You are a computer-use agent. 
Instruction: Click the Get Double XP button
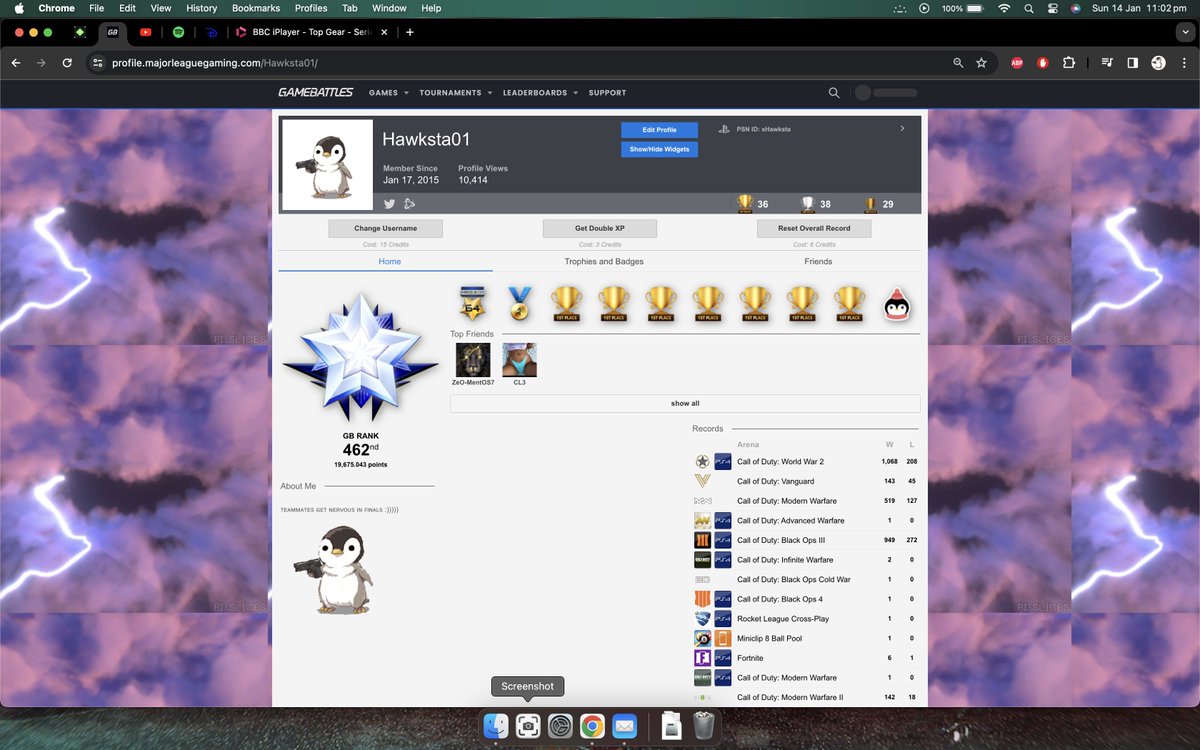[600, 228]
